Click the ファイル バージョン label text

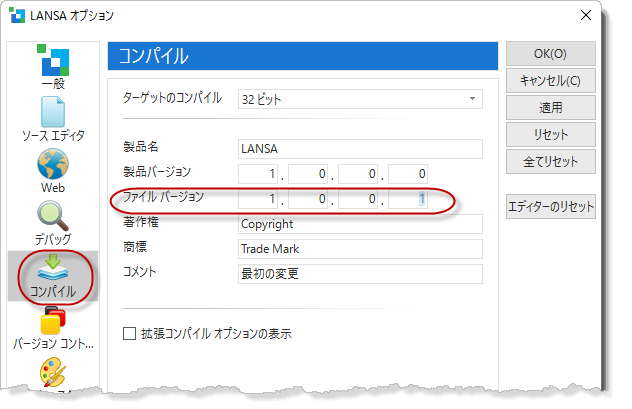[x=164, y=197]
